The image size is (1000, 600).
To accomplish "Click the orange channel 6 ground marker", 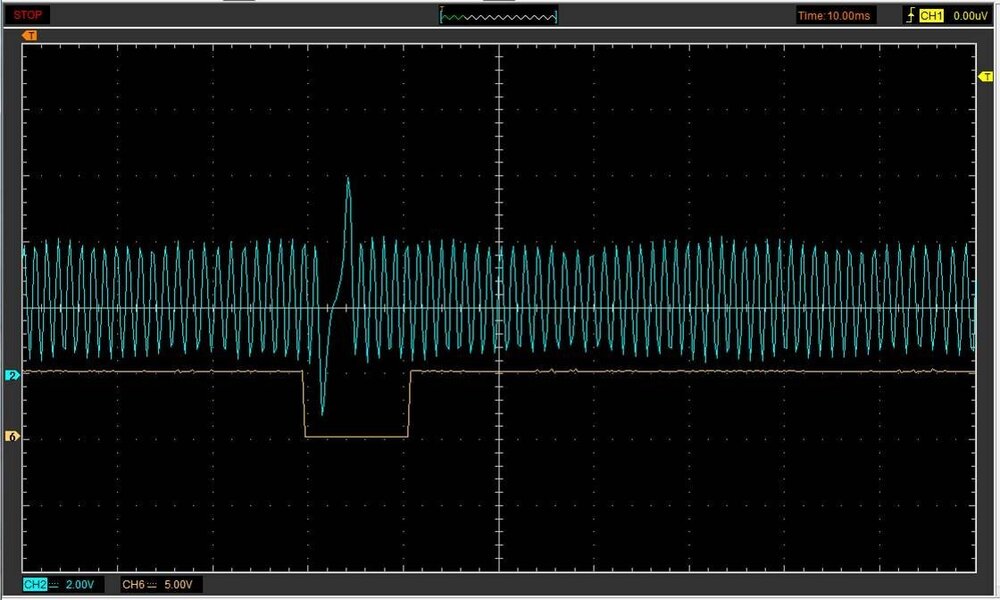I will [13, 437].
